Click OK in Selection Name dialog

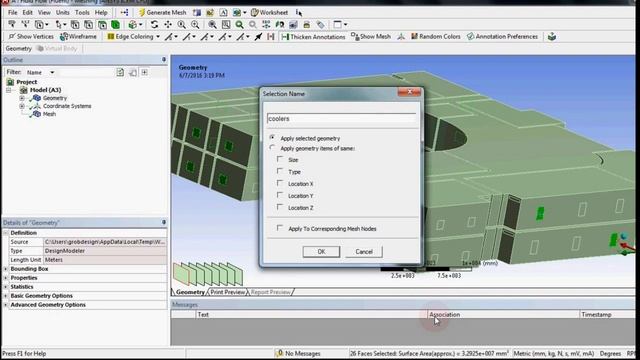tap(321, 252)
